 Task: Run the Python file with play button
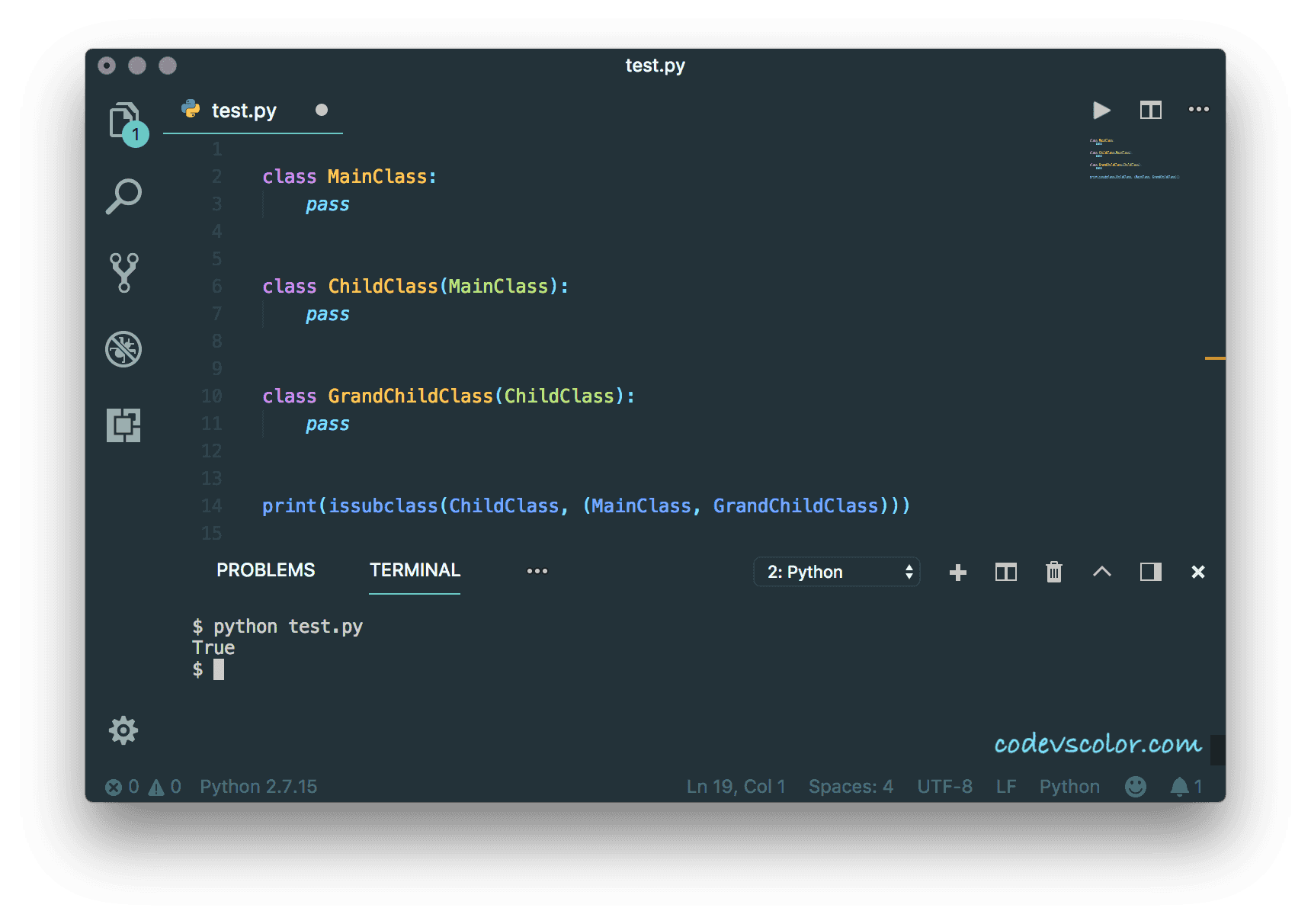1101,111
